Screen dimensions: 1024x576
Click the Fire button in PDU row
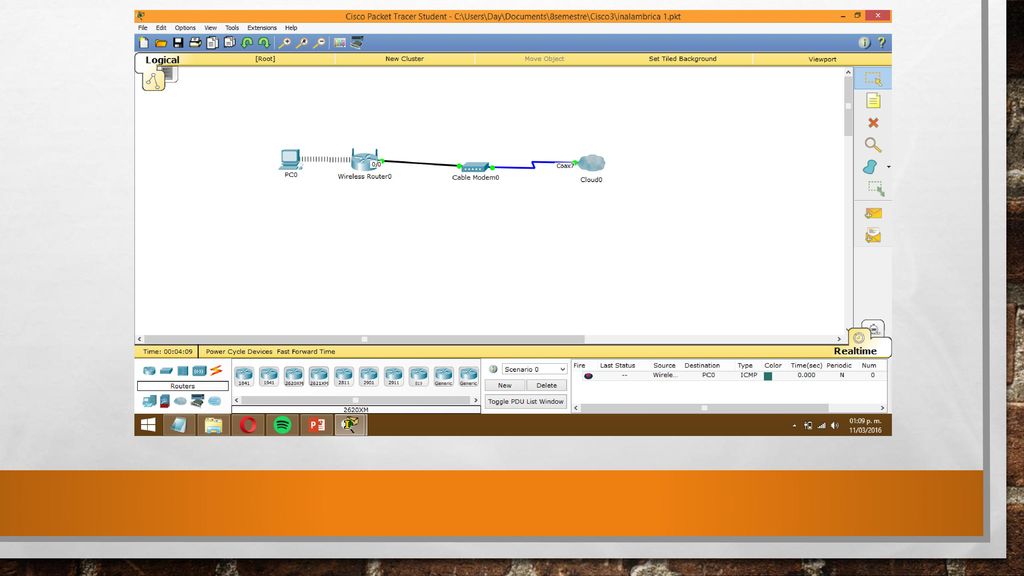[588, 376]
